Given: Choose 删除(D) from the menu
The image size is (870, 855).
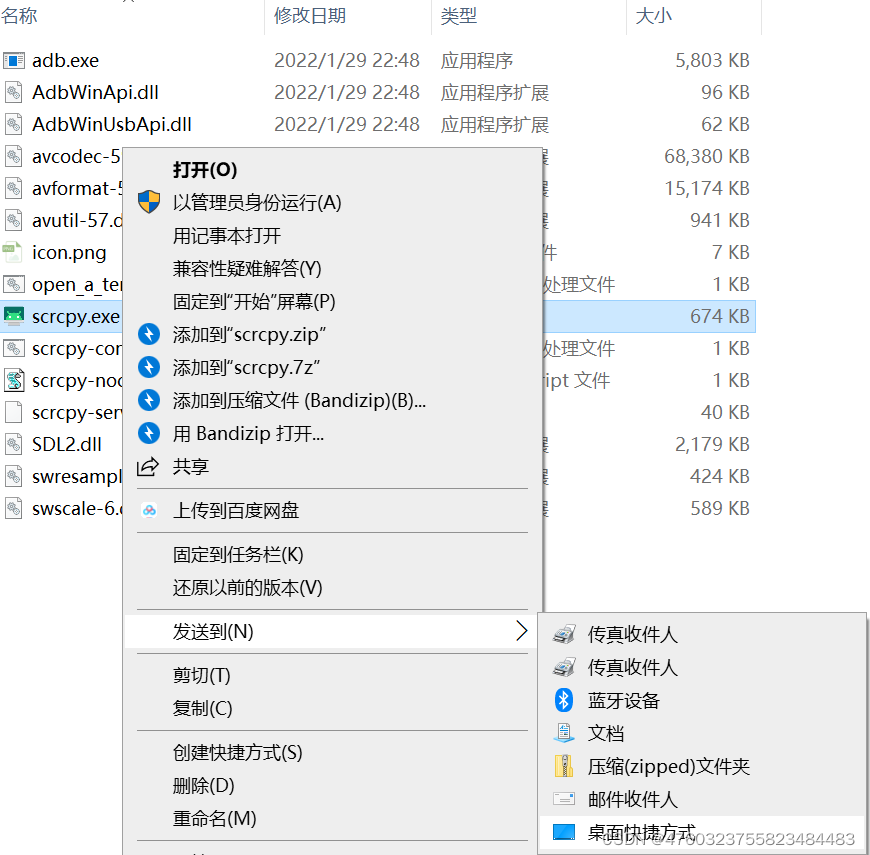Looking at the screenshot, I should (204, 786).
